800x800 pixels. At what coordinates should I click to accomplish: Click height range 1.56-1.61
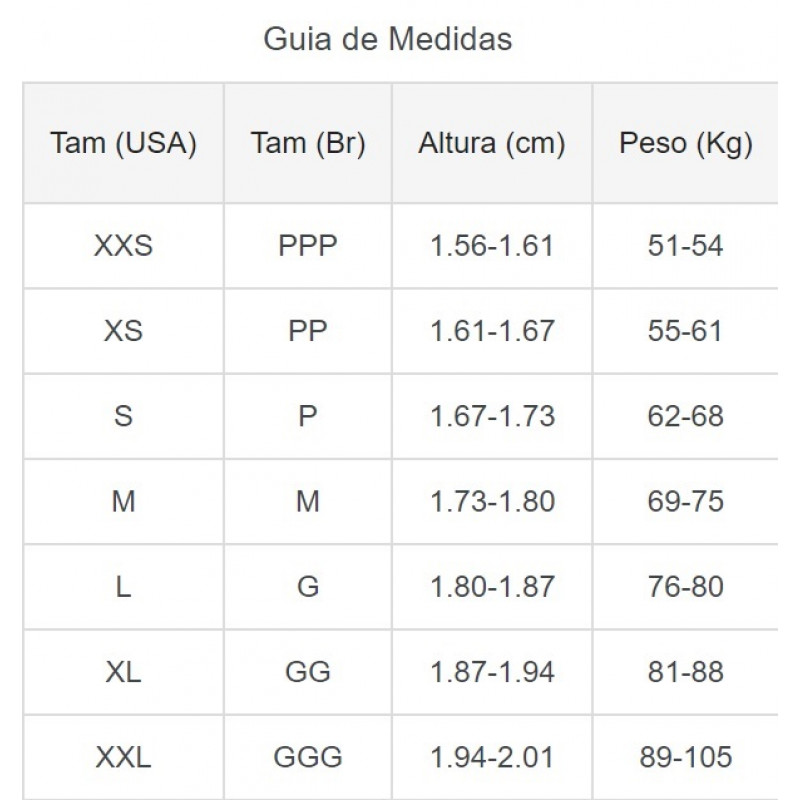pos(492,246)
